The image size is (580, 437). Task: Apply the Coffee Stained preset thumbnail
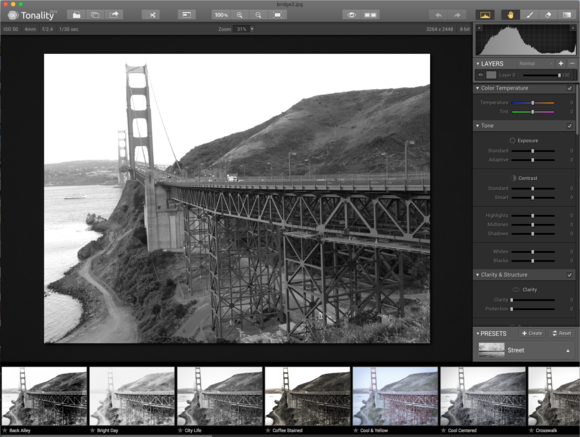click(307, 396)
